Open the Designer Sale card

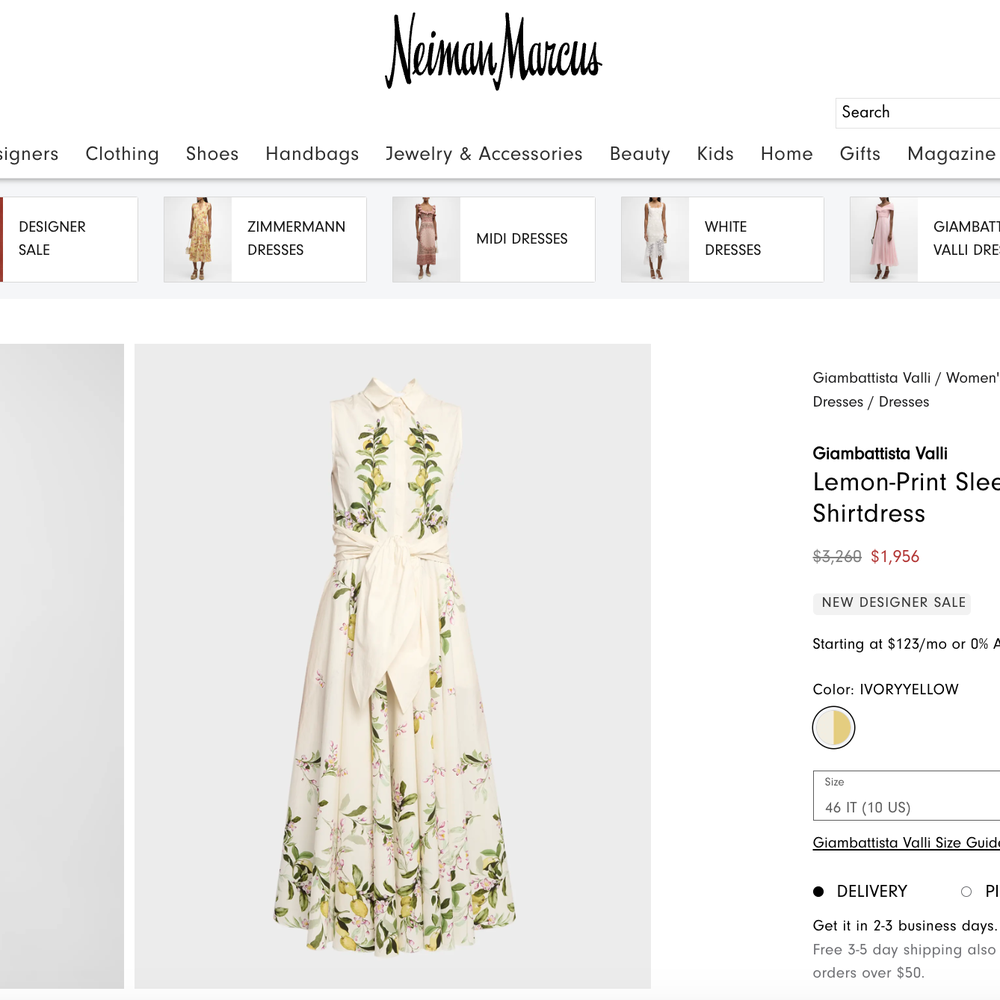point(69,239)
